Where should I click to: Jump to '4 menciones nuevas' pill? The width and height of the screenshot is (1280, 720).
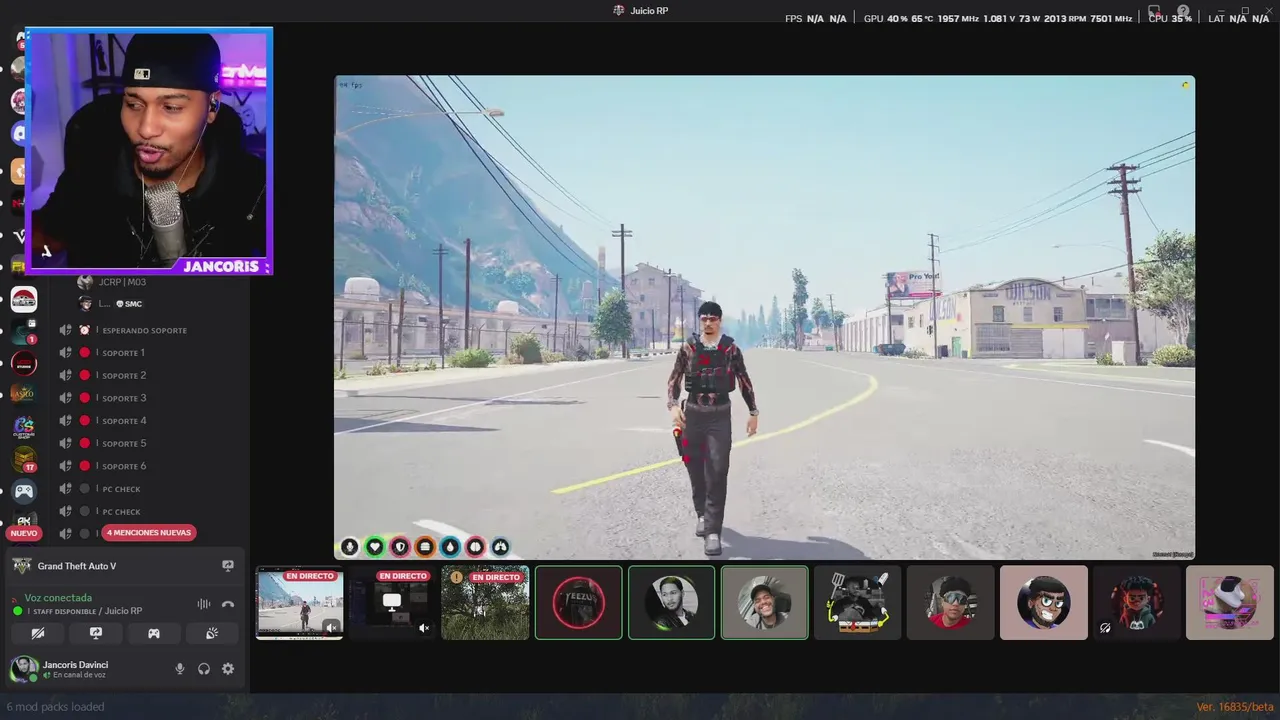pyautogui.click(x=149, y=533)
